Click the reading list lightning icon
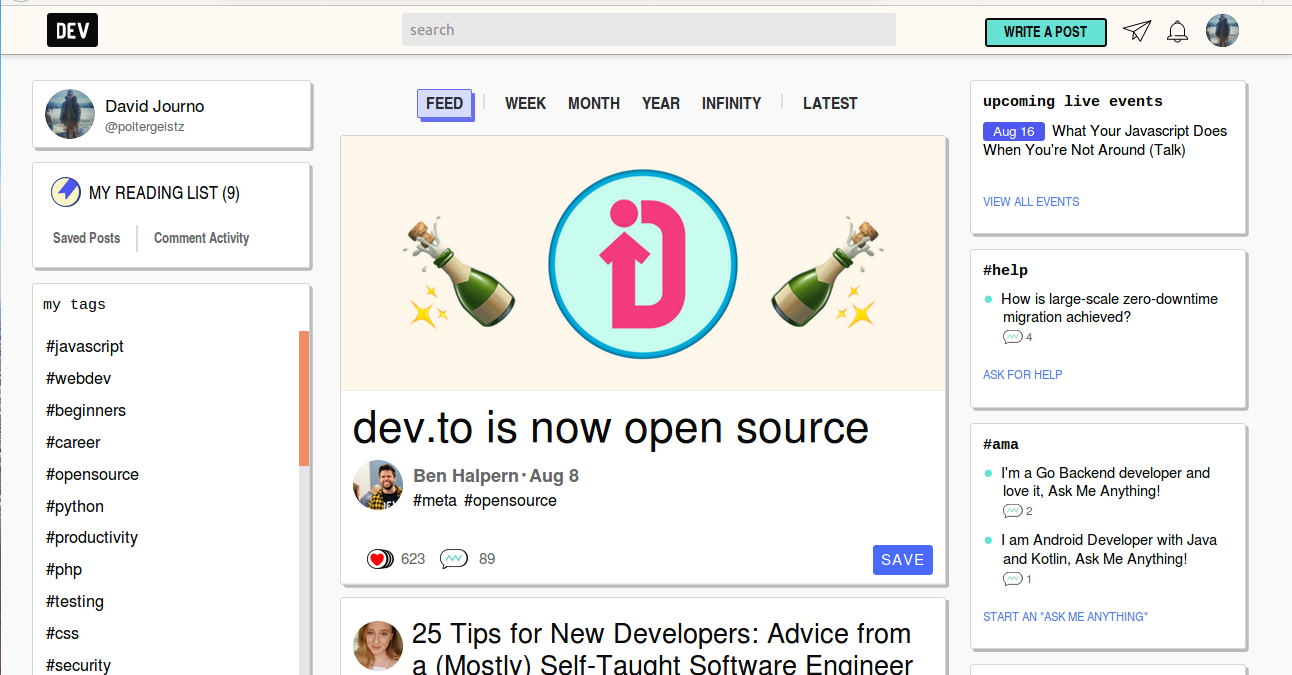The width and height of the screenshot is (1292, 675). click(x=66, y=192)
